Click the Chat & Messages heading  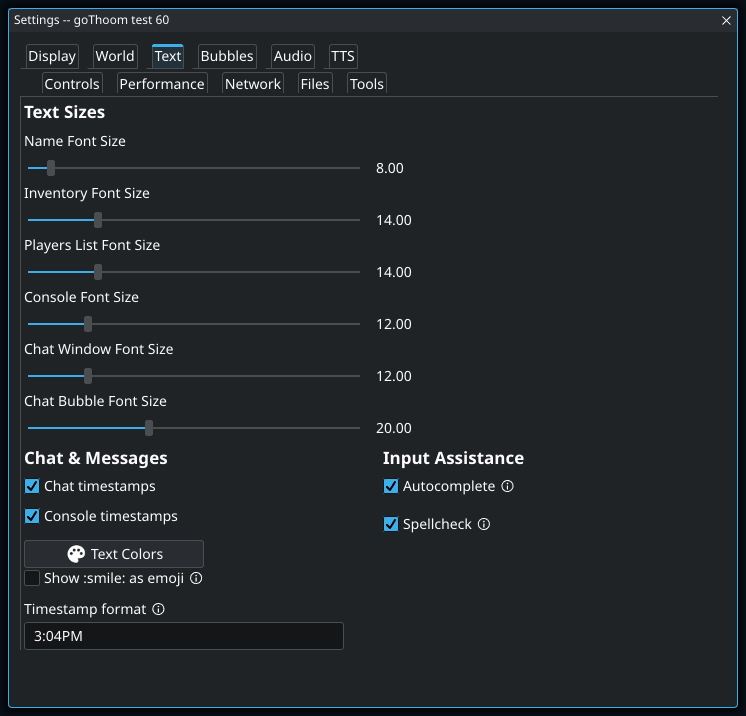click(x=96, y=458)
